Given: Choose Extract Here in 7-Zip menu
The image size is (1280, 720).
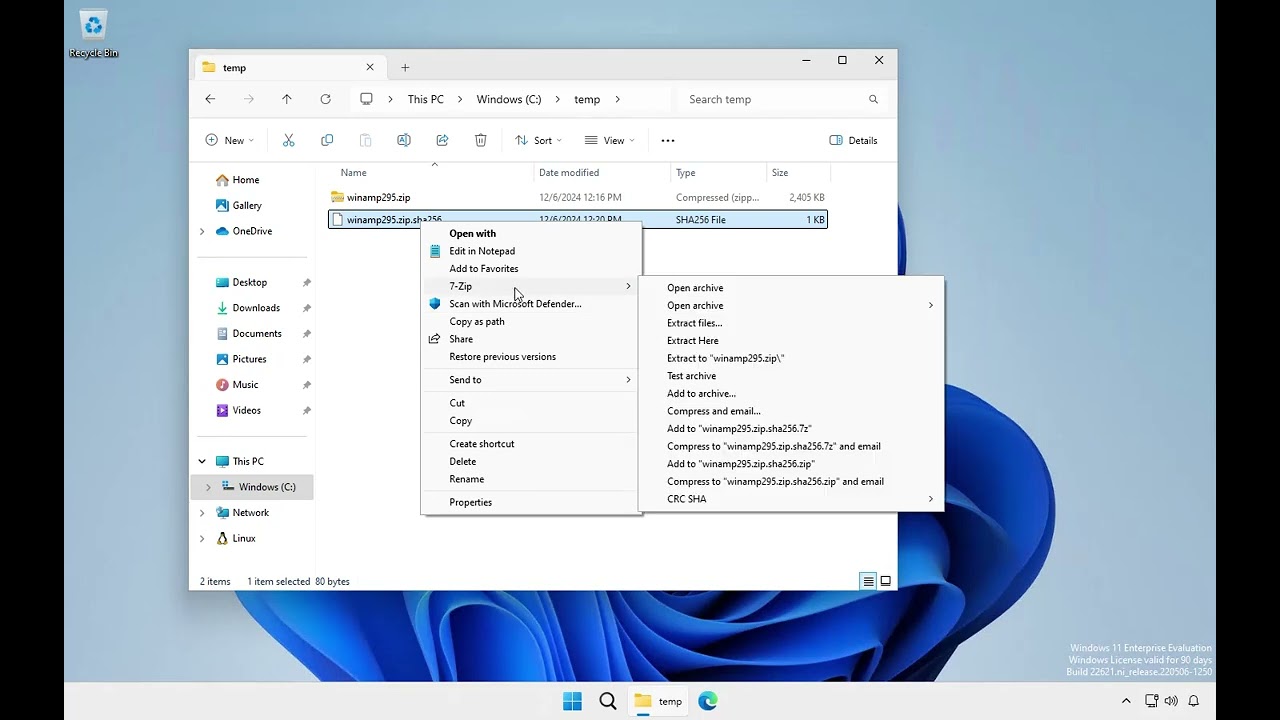Looking at the screenshot, I should pos(791,340).
